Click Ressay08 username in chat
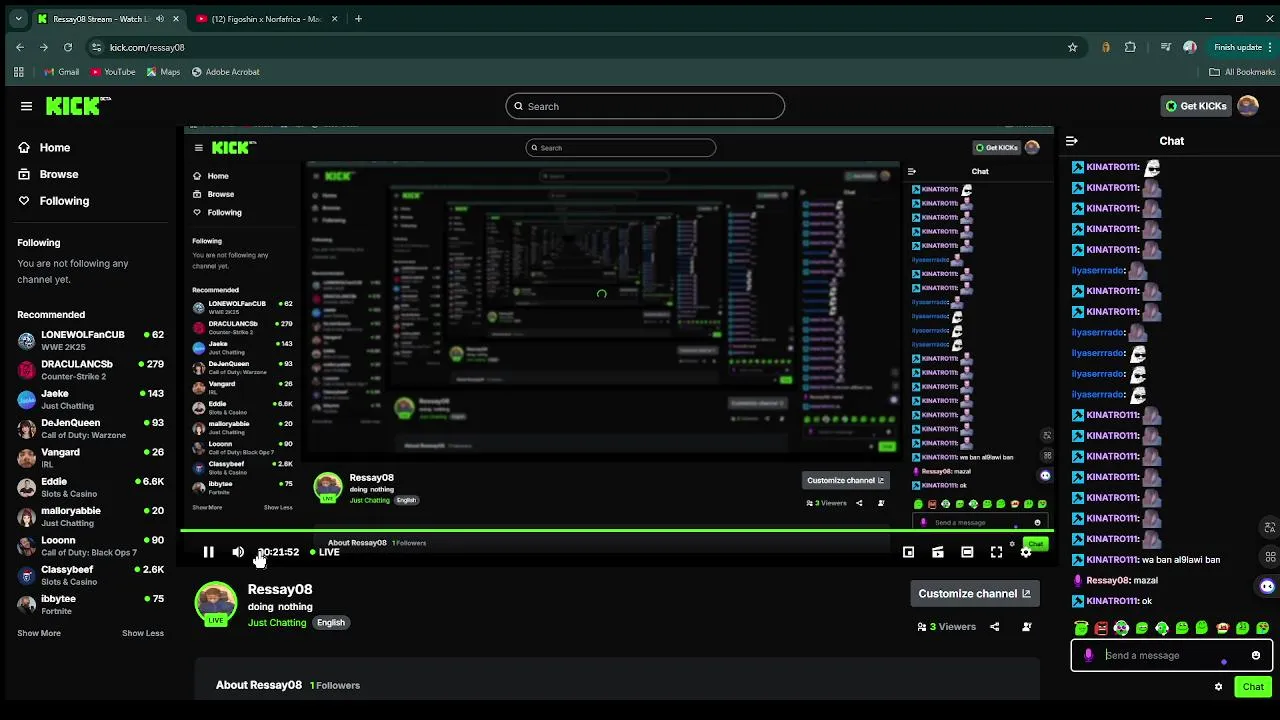The height and width of the screenshot is (720, 1280). coord(1108,580)
